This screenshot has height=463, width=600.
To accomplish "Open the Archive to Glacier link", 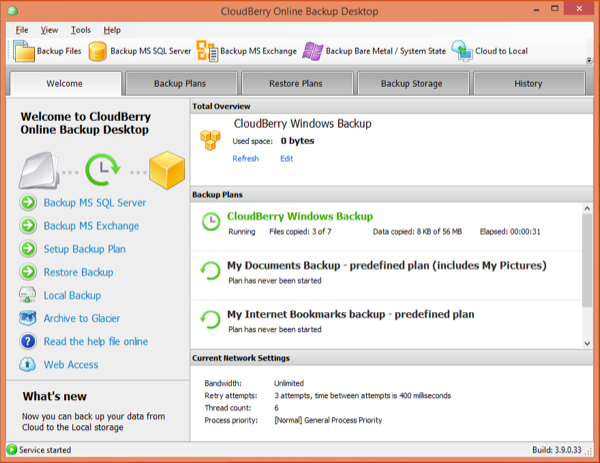I will point(82,318).
